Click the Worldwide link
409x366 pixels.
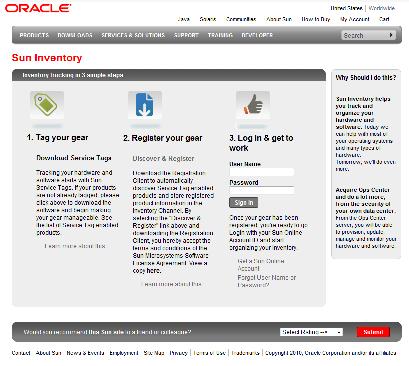[x=382, y=8]
